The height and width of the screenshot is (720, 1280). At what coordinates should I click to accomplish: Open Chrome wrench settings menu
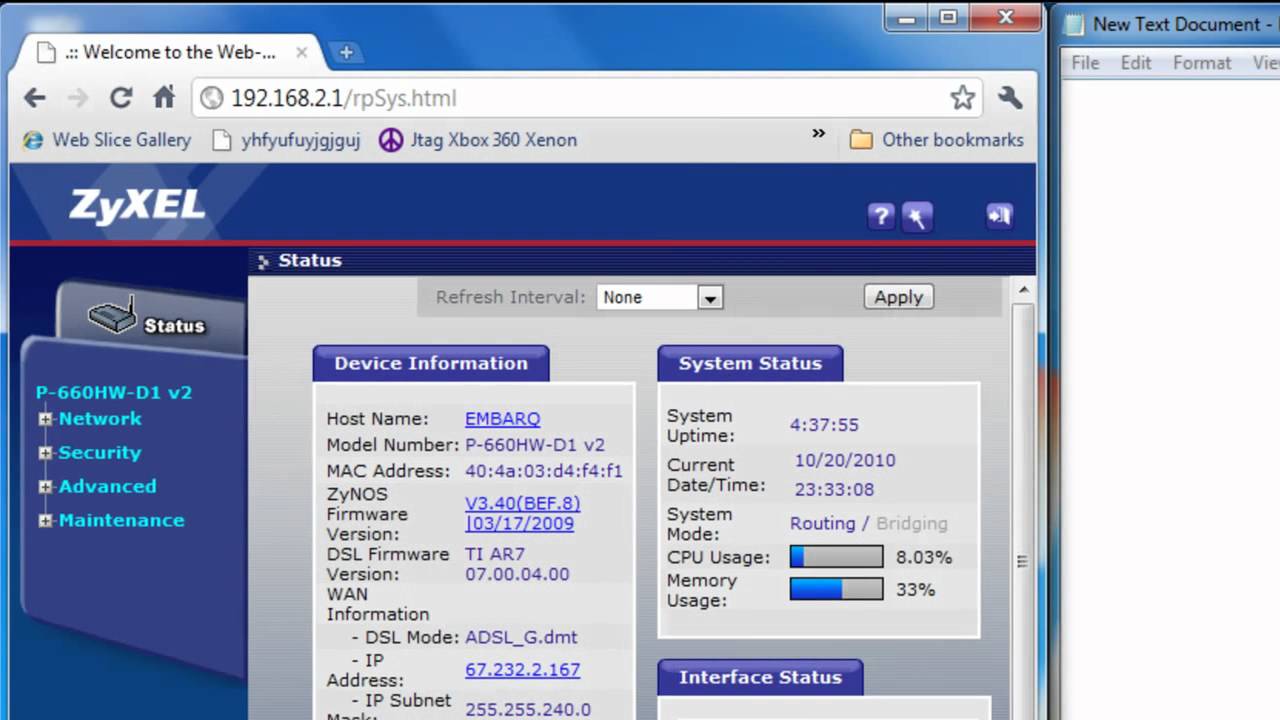coord(1010,98)
